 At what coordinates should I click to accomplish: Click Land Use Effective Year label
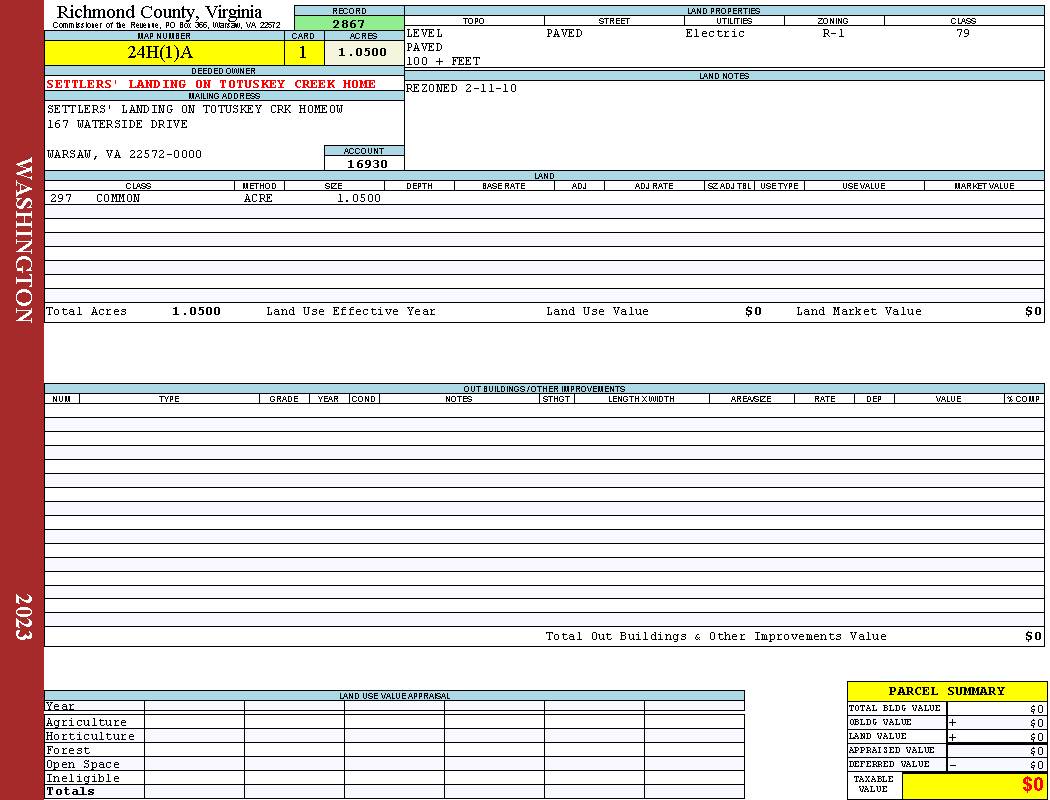(351, 311)
